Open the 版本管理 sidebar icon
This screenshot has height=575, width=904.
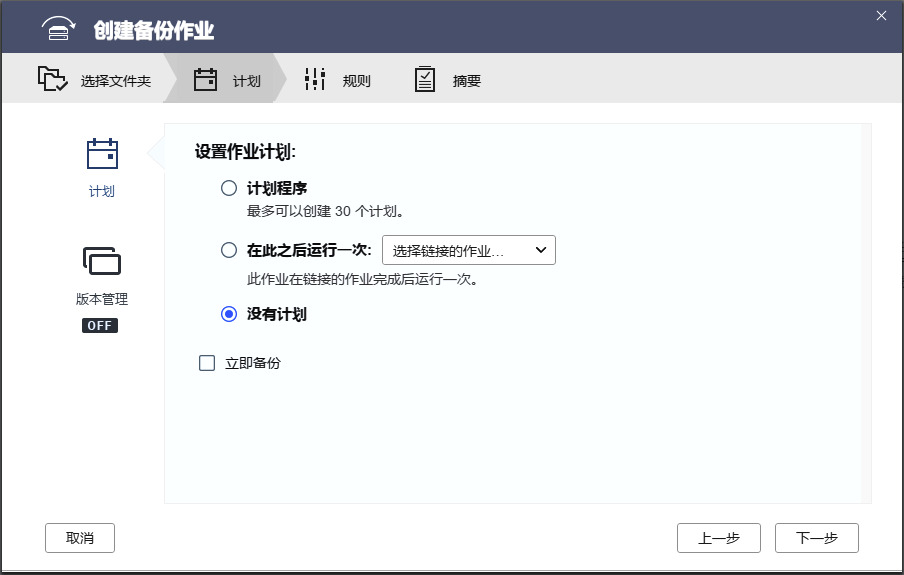click(x=102, y=261)
